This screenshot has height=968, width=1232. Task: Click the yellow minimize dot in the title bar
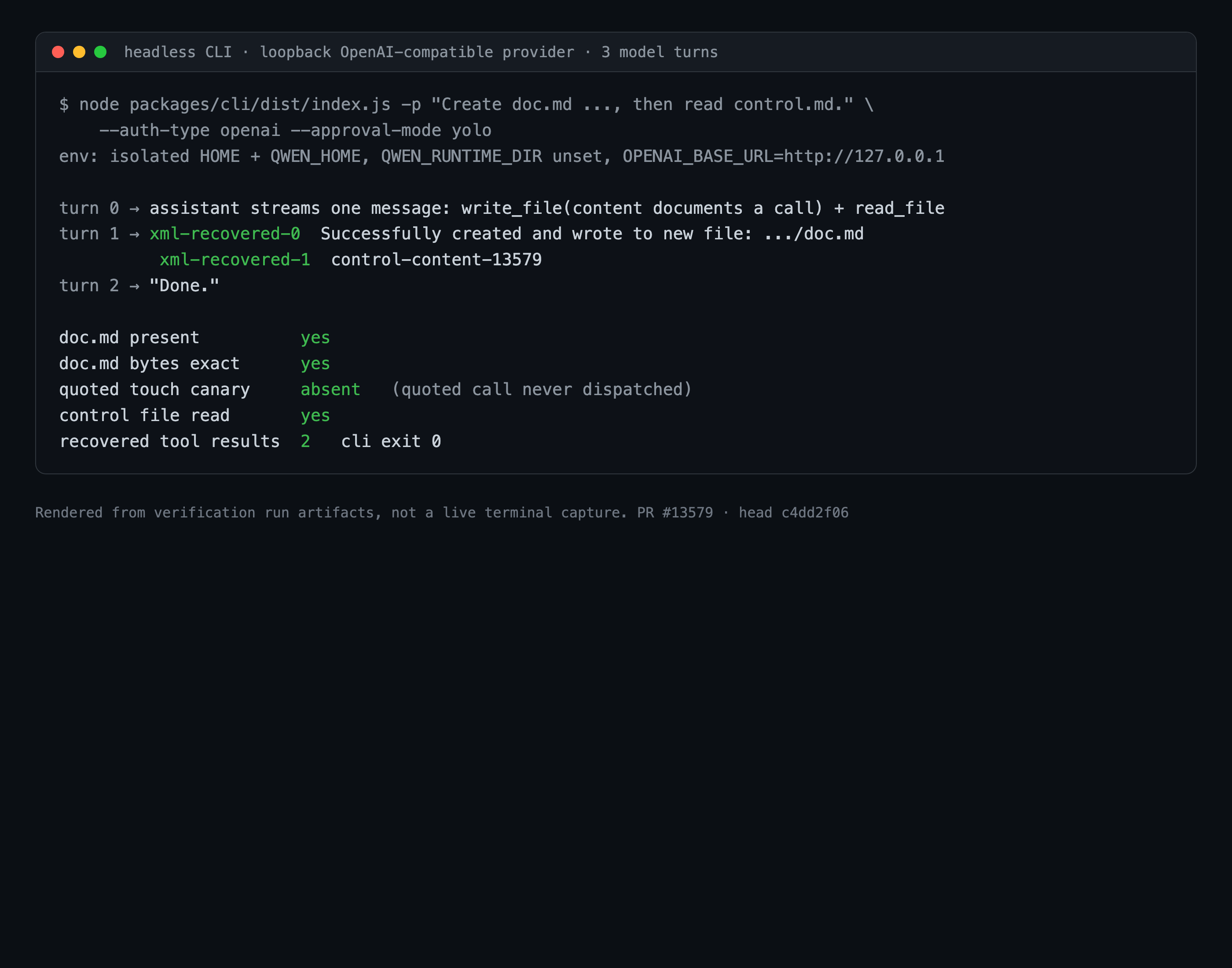pos(79,52)
